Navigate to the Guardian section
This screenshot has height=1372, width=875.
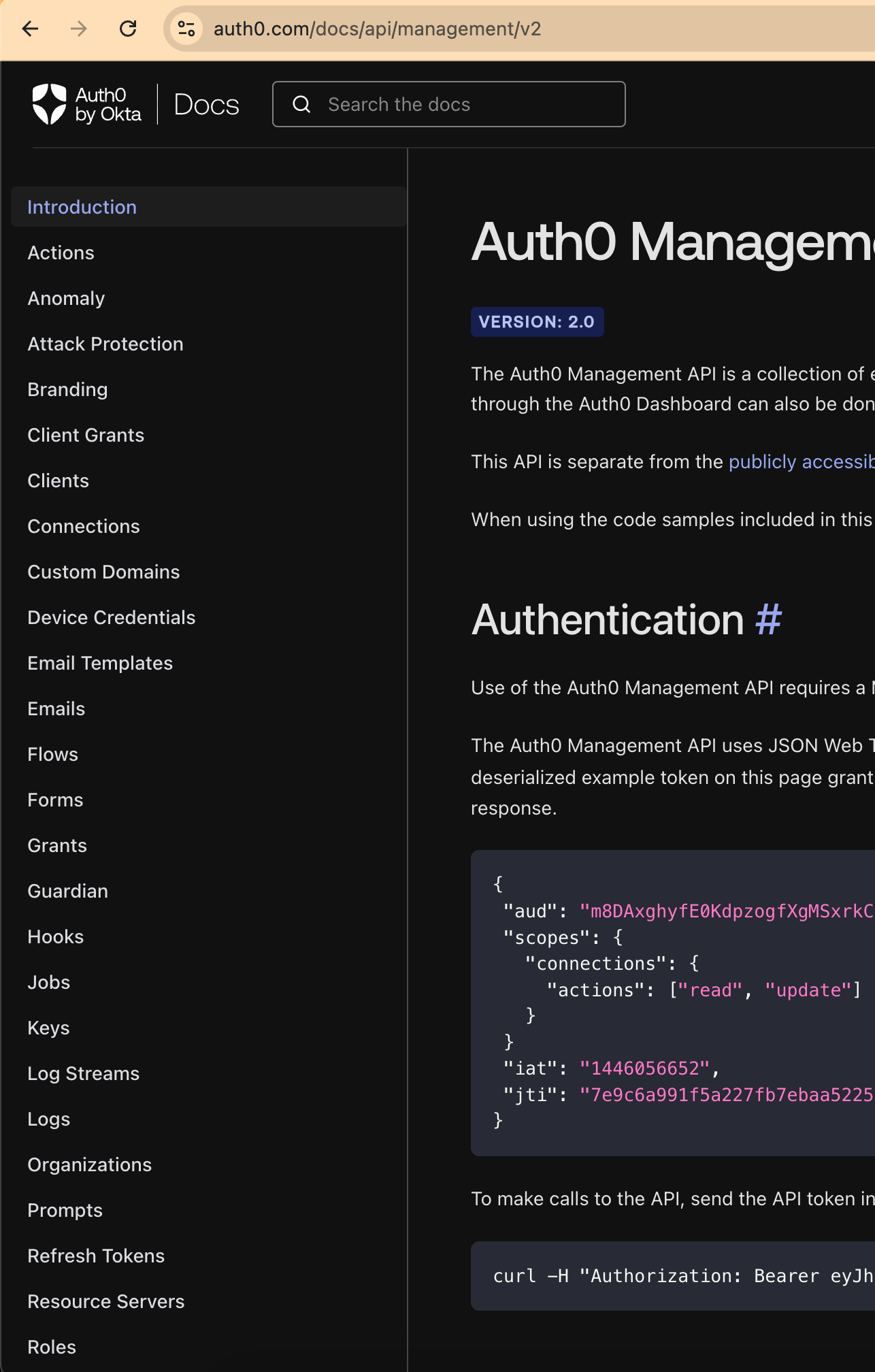click(x=67, y=891)
